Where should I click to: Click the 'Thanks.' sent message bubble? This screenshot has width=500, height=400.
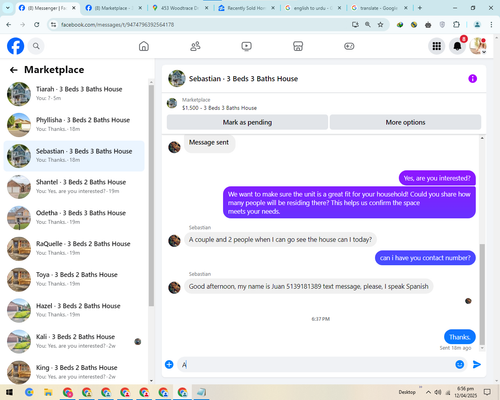click(460, 337)
